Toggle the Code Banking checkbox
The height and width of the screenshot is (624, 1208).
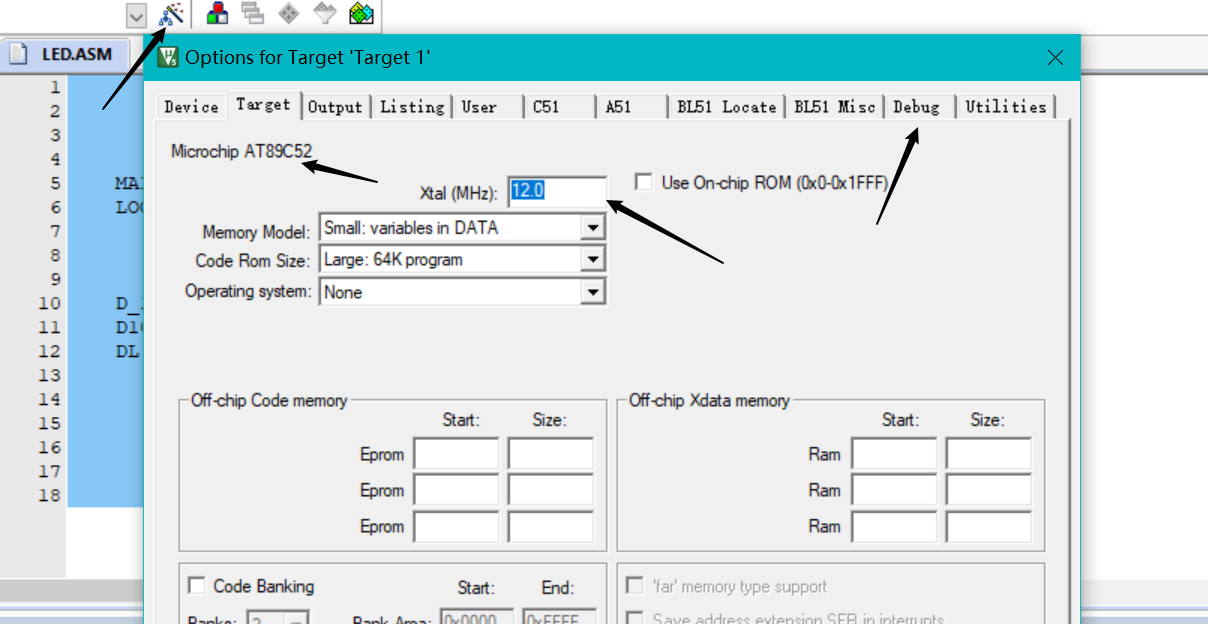(197, 586)
